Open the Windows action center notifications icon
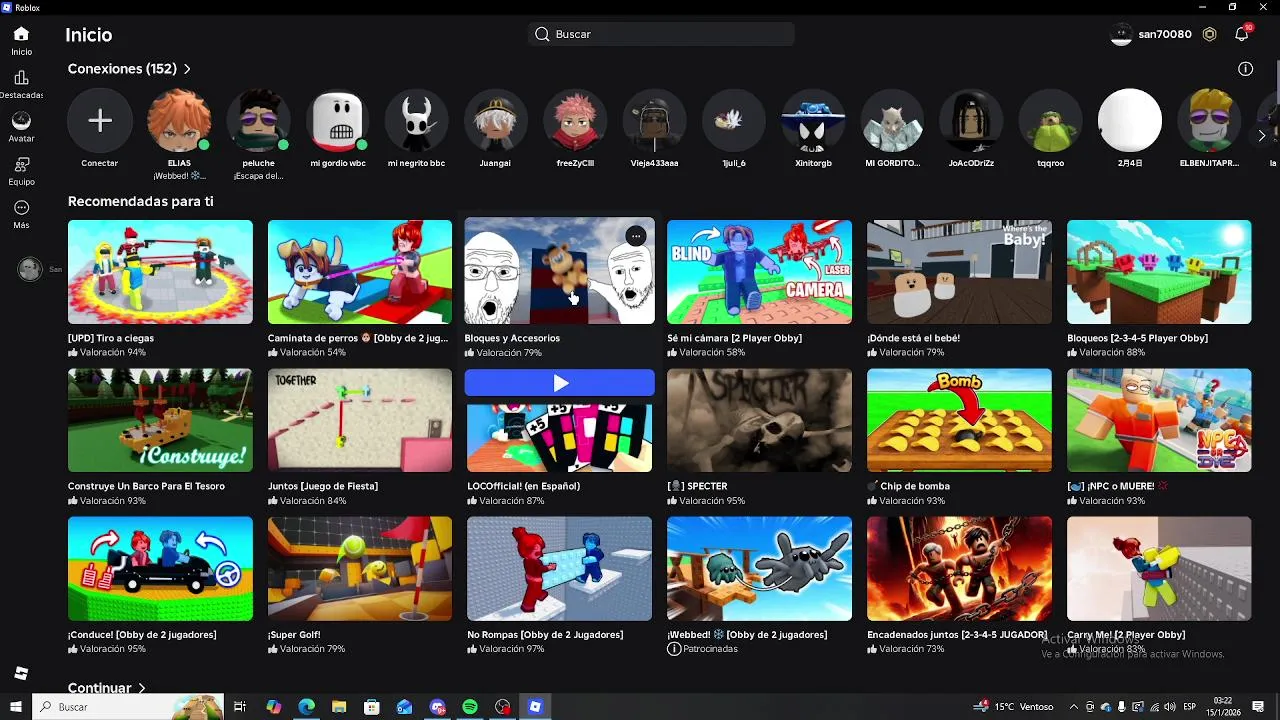Screen dimensions: 1280x720 [1258, 707]
